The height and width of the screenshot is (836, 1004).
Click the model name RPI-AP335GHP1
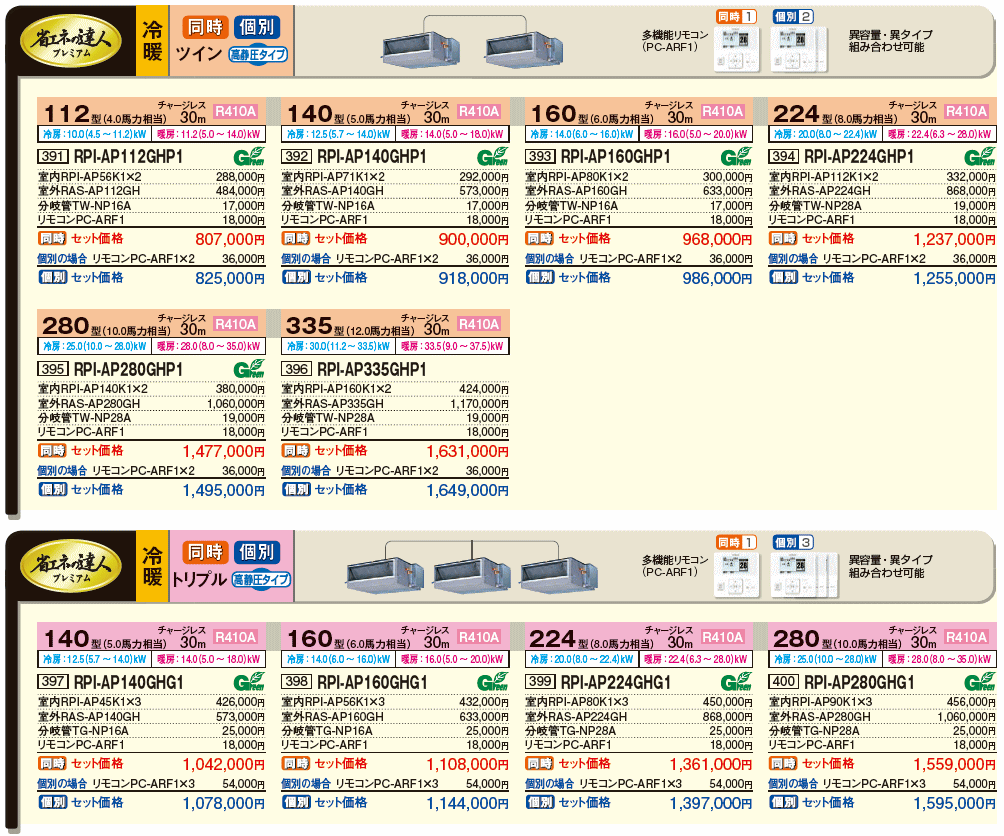point(372,369)
